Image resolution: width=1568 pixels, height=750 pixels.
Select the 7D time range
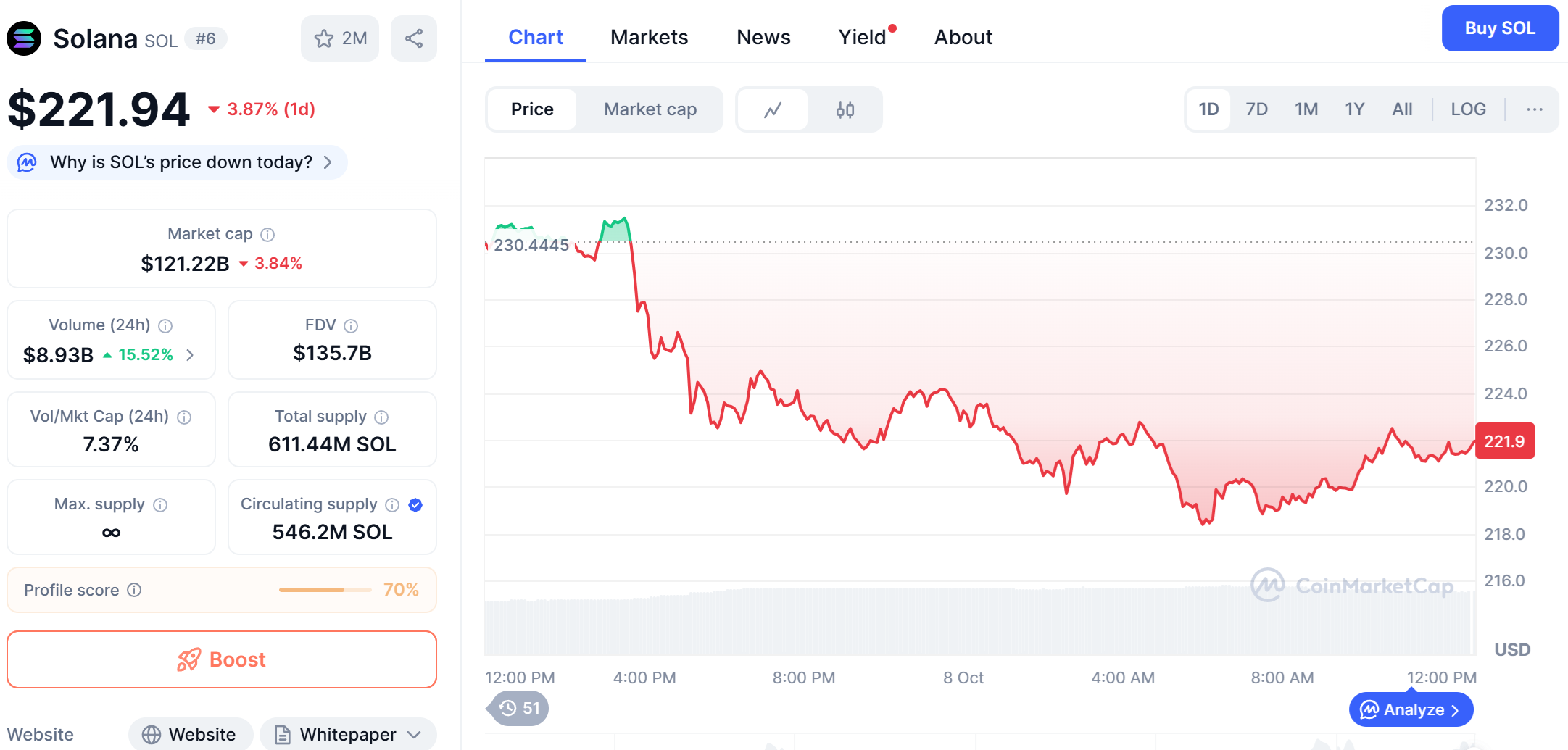(x=1256, y=109)
